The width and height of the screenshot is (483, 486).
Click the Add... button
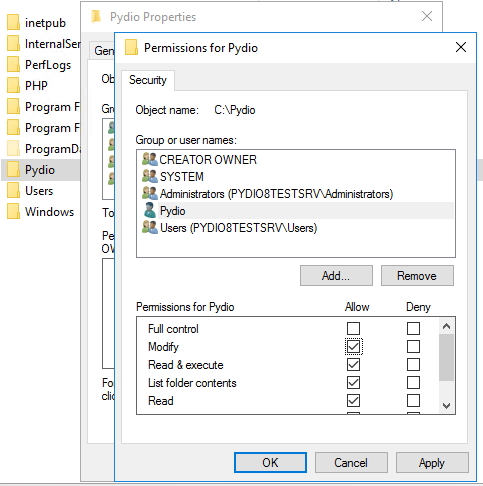click(x=336, y=276)
